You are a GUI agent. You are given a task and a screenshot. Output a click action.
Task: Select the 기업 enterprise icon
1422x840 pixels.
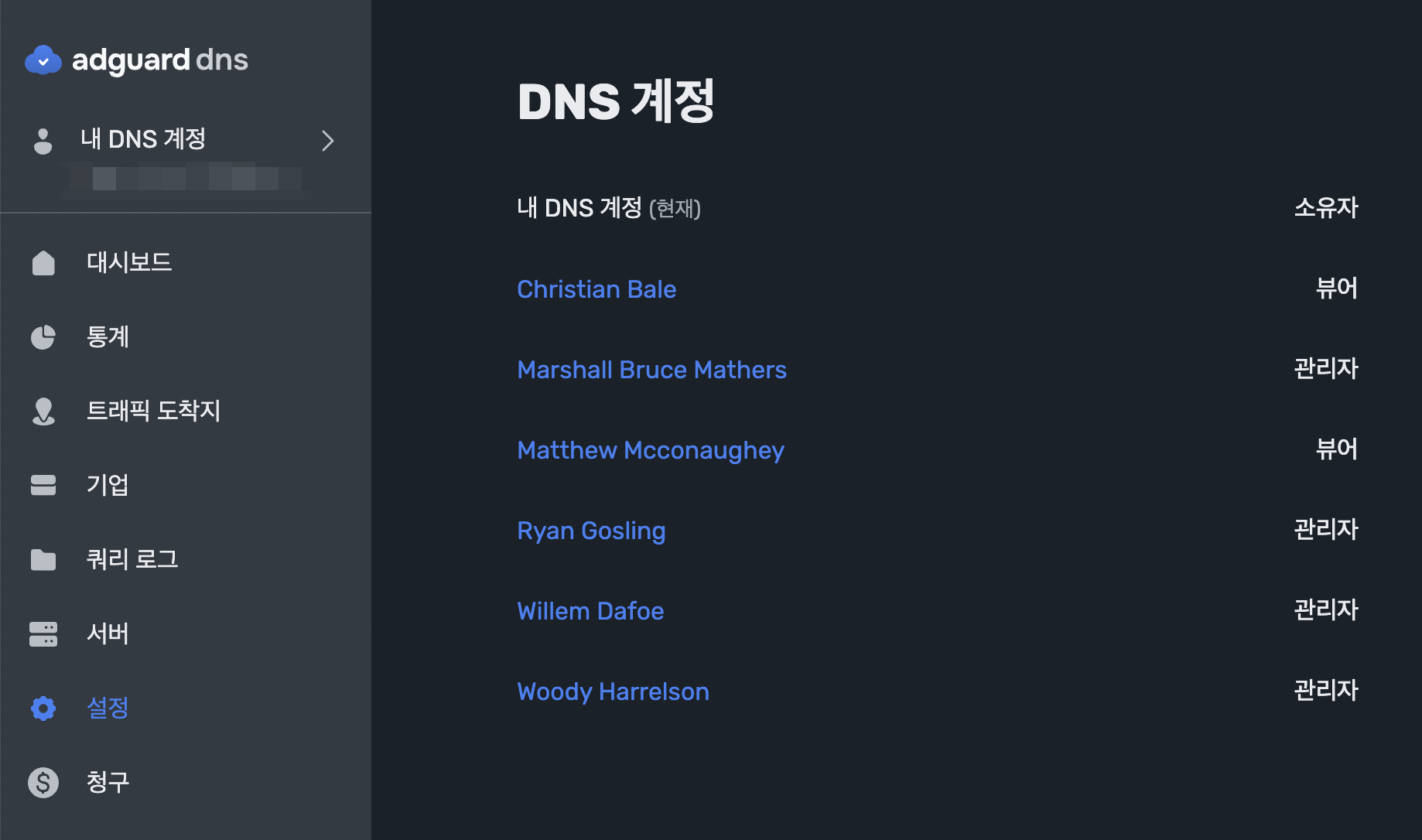(43, 485)
